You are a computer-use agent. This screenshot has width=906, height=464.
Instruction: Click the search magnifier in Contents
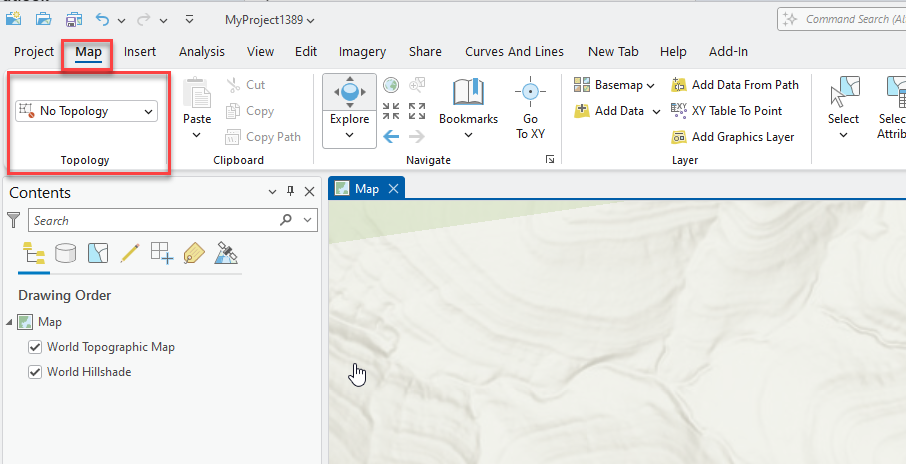click(286, 220)
